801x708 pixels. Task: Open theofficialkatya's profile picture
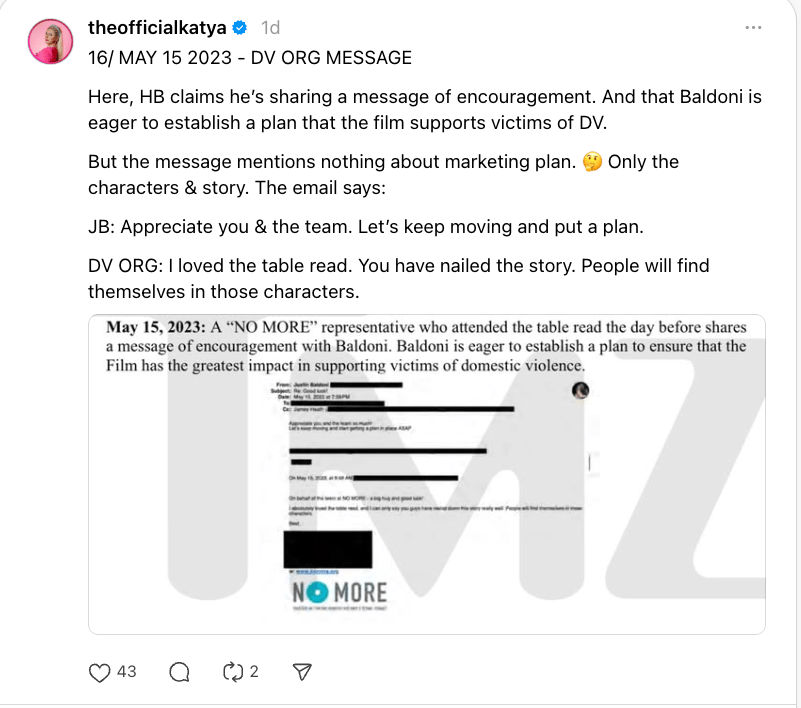48,41
